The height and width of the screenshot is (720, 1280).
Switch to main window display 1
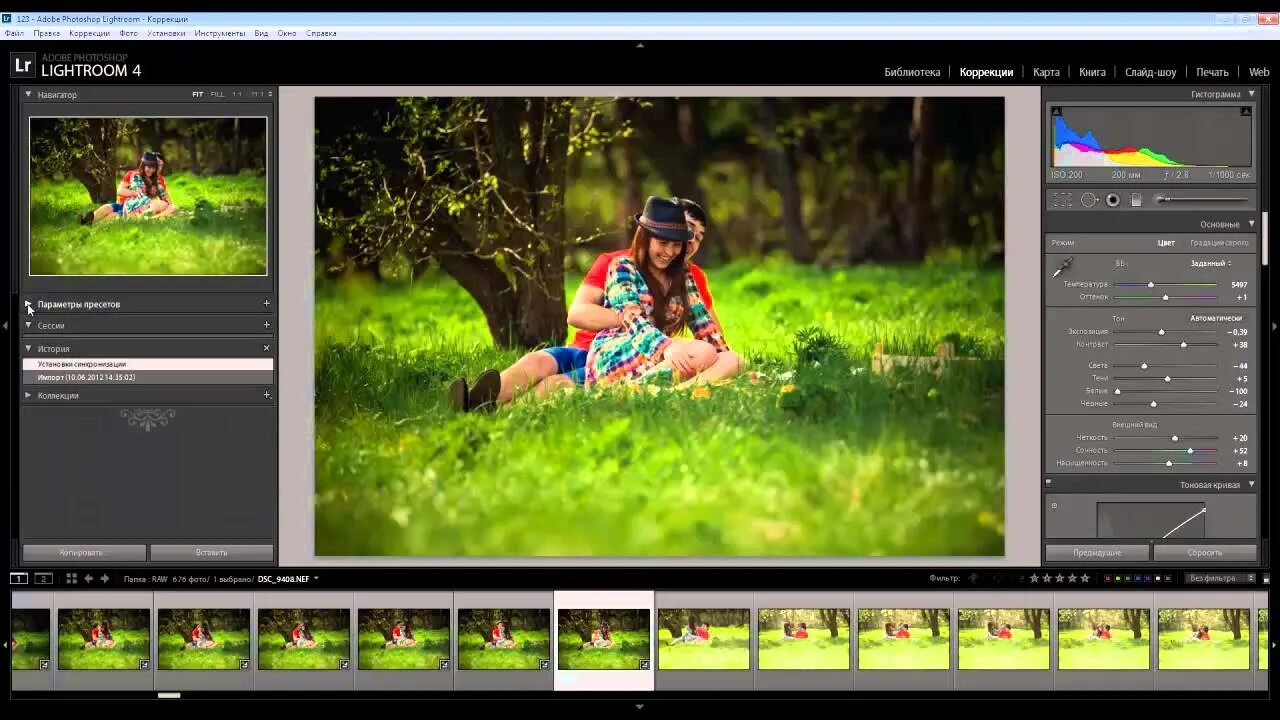(19, 578)
